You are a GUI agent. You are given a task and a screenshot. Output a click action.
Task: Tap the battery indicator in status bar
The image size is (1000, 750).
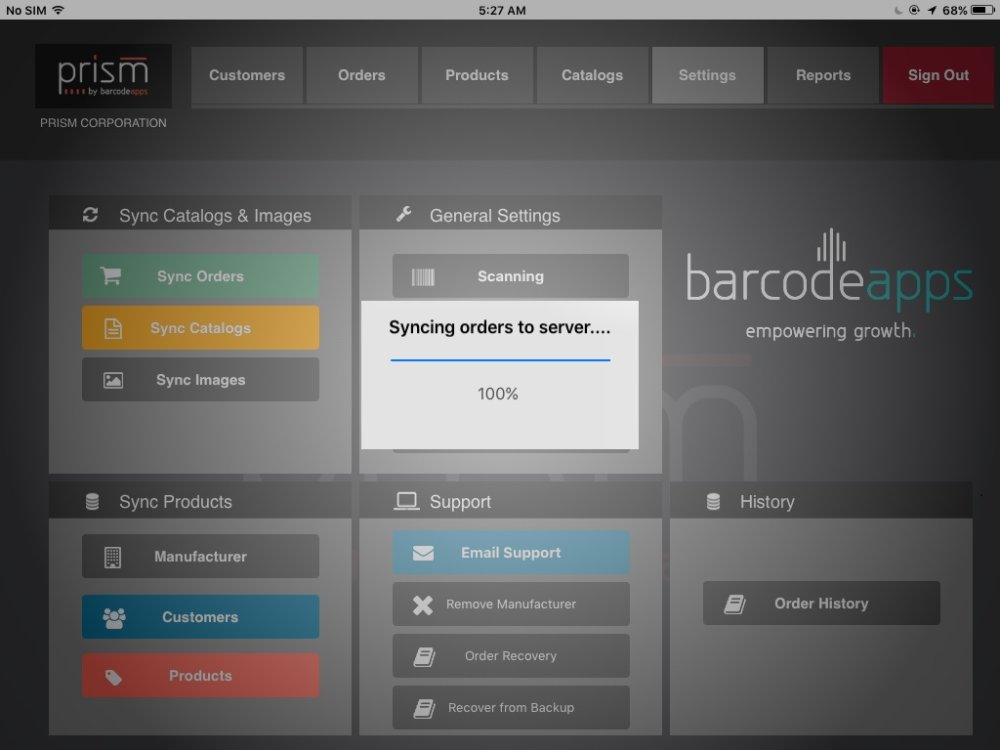(982, 10)
